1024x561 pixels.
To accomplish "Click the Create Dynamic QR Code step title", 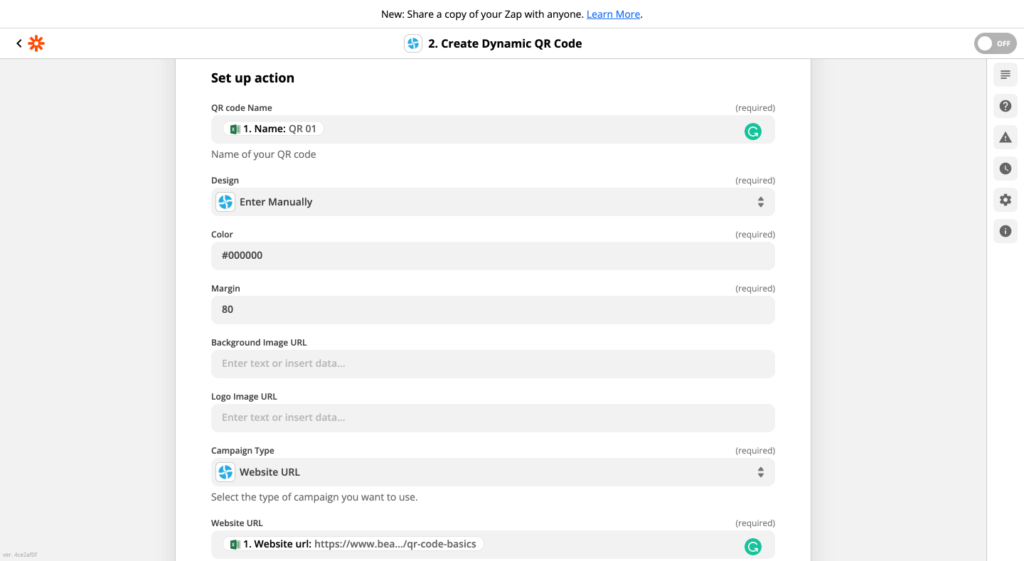I will pyautogui.click(x=504, y=43).
